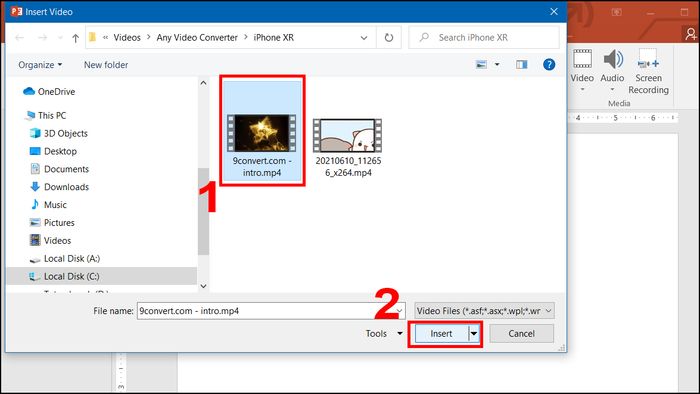Click PowerPoint Video ribbon button
This screenshot has width=700, height=394.
[x=582, y=70]
